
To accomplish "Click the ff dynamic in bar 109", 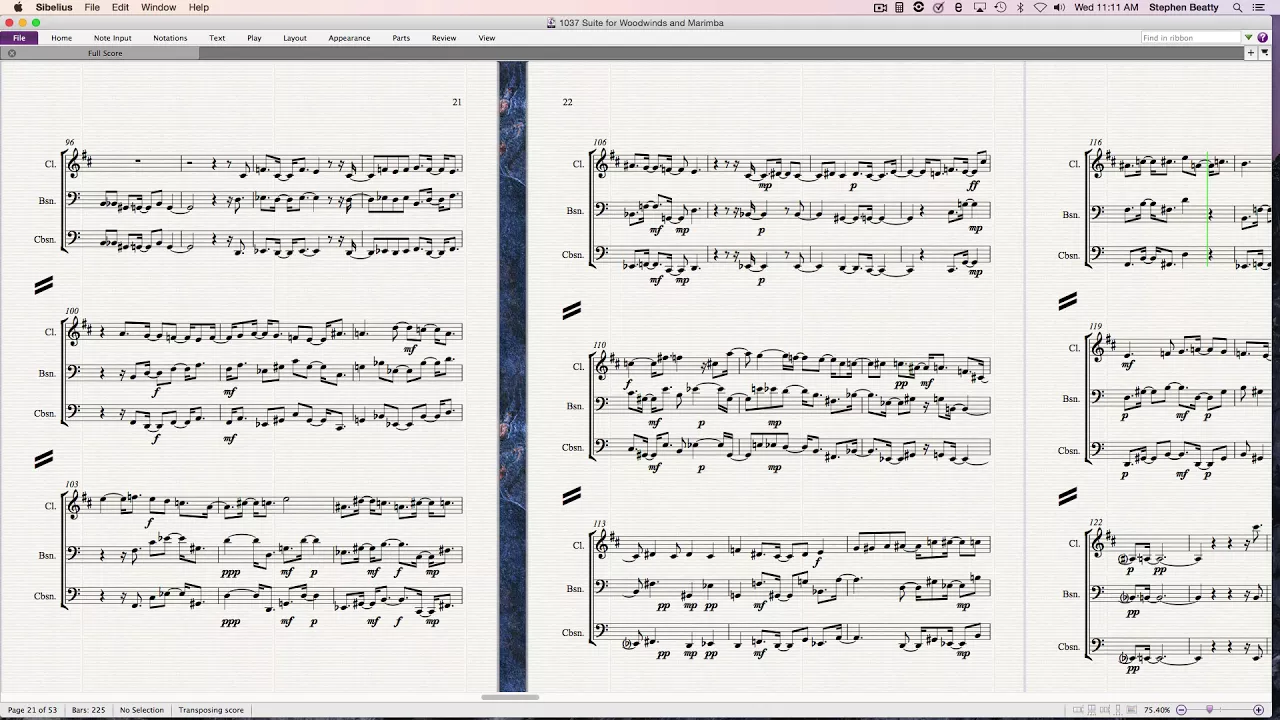I will point(973,185).
